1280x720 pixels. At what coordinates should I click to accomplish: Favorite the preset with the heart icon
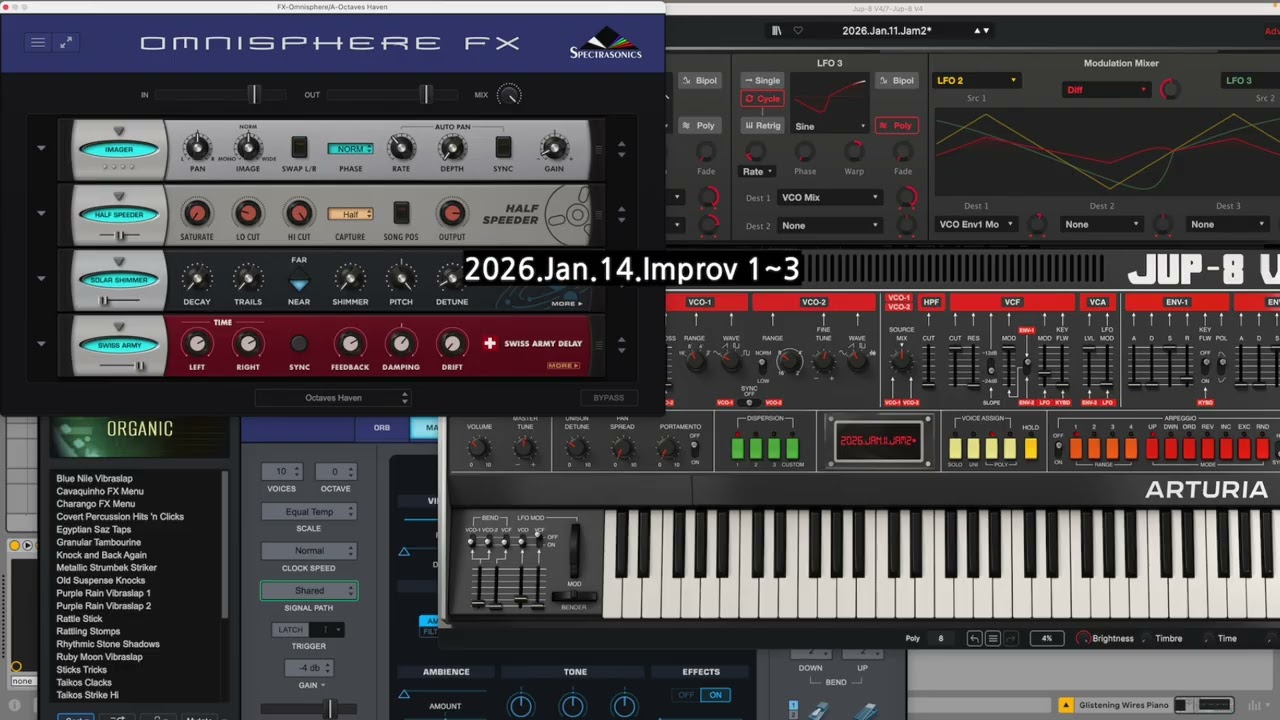[798, 31]
